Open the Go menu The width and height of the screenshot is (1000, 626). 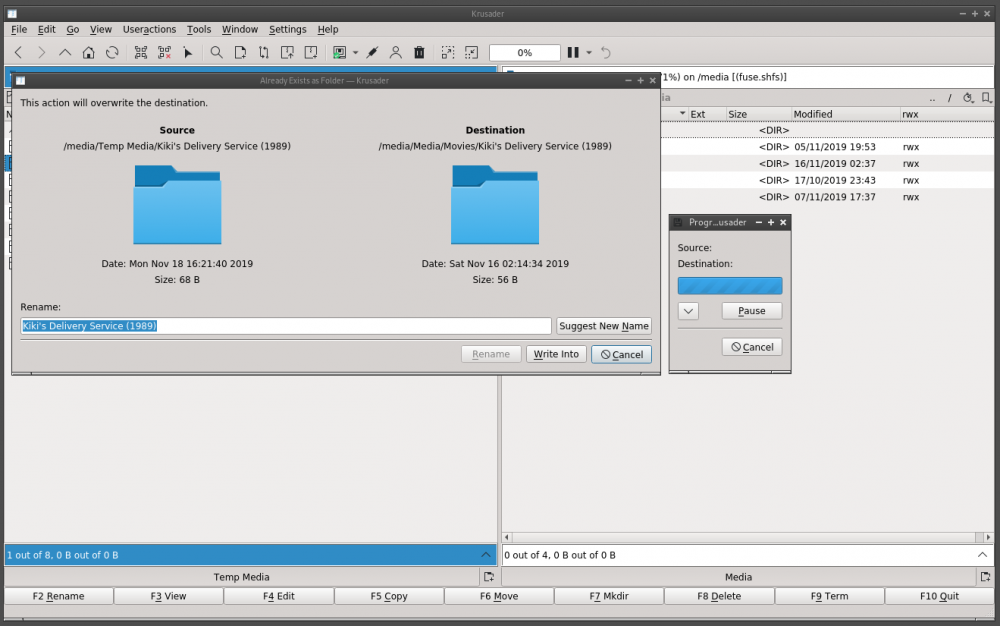coord(73,29)
